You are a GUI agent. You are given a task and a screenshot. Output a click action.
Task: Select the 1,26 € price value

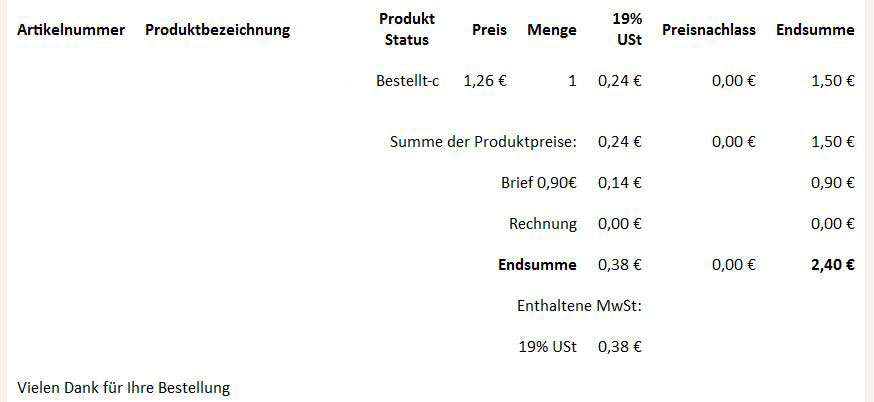coord(485,81)
